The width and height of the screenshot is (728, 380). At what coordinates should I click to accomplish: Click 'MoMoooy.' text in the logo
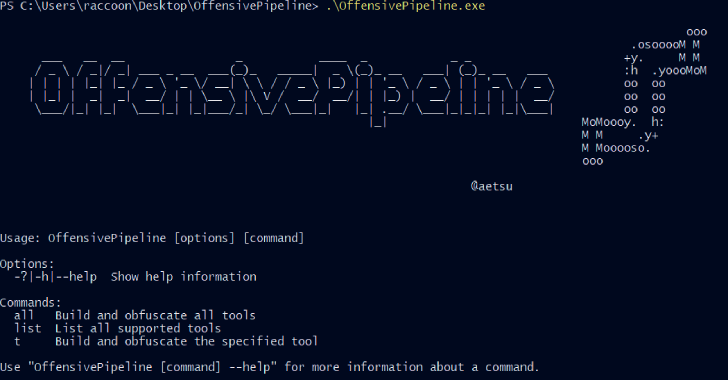click(x=608, y=122)
